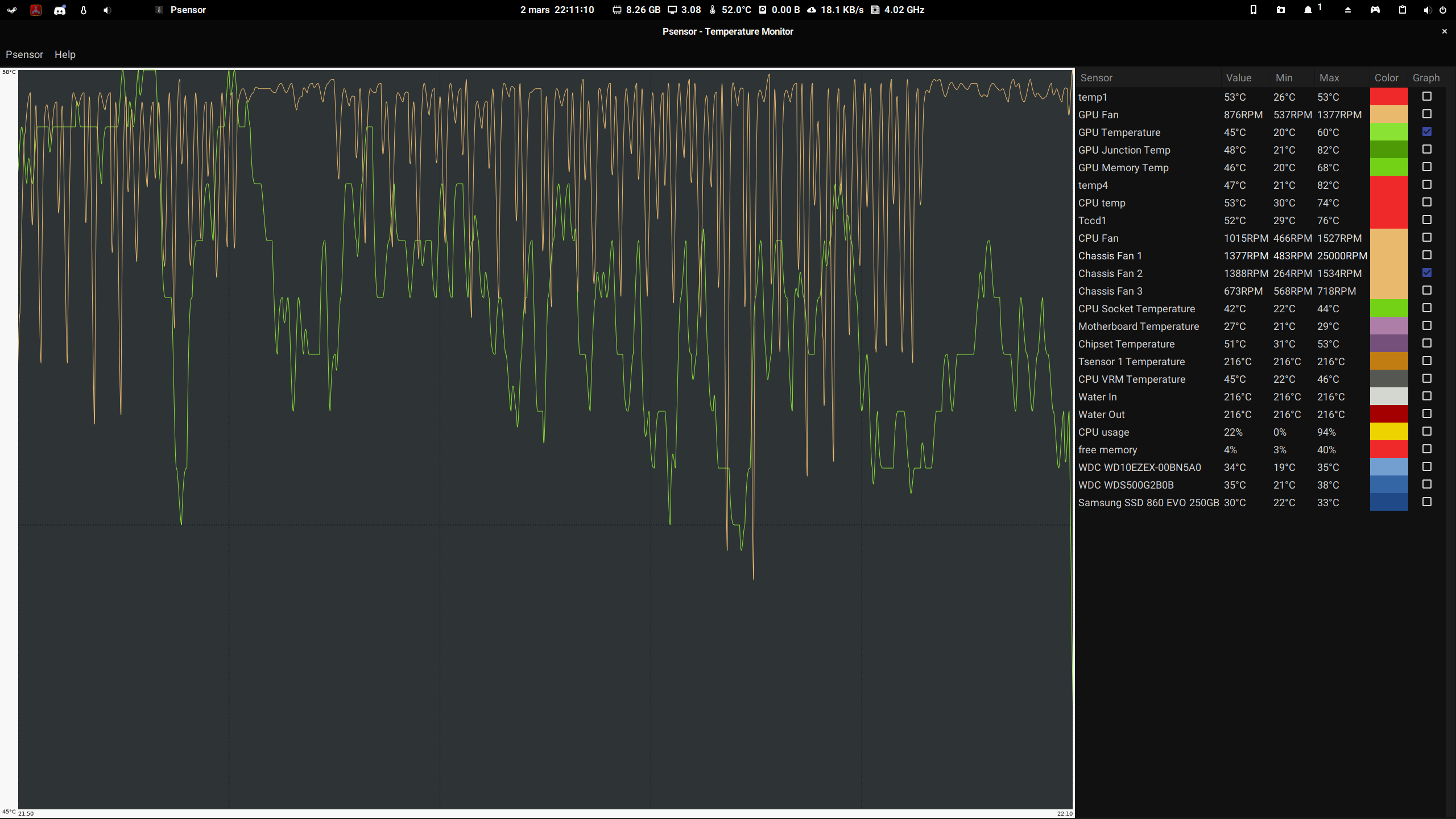Open the clipboard manager tray icon
The image size is (1456, 819).
1403,10
